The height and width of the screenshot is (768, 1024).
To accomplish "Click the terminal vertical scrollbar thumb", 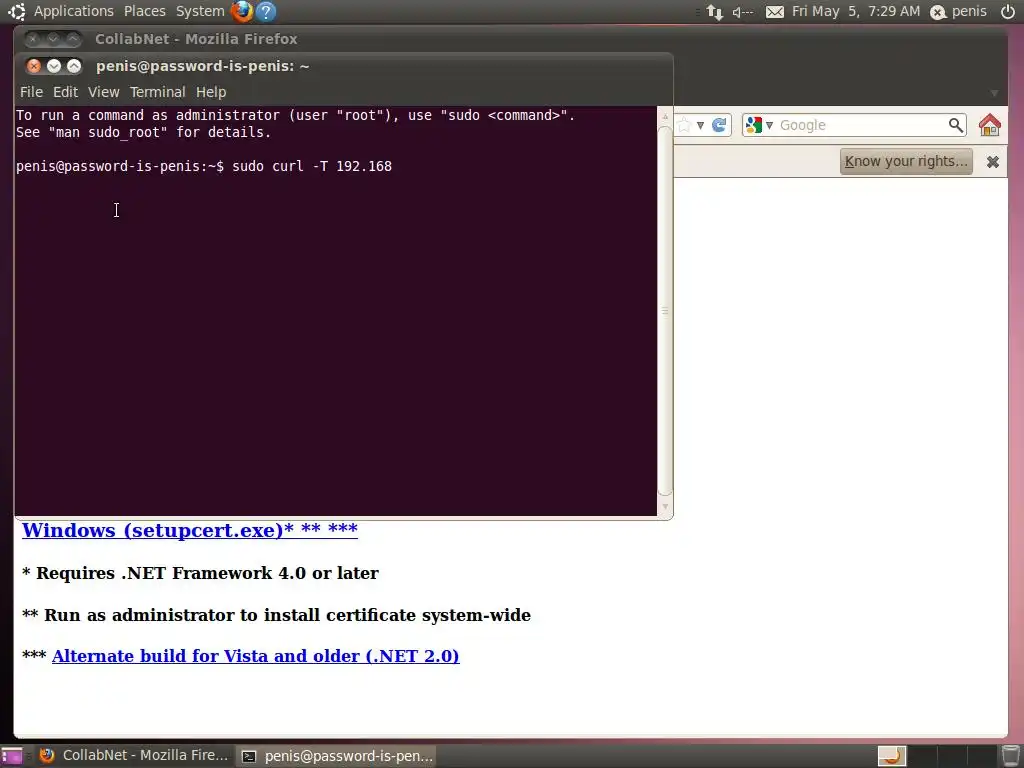I will tap(665, 311).
